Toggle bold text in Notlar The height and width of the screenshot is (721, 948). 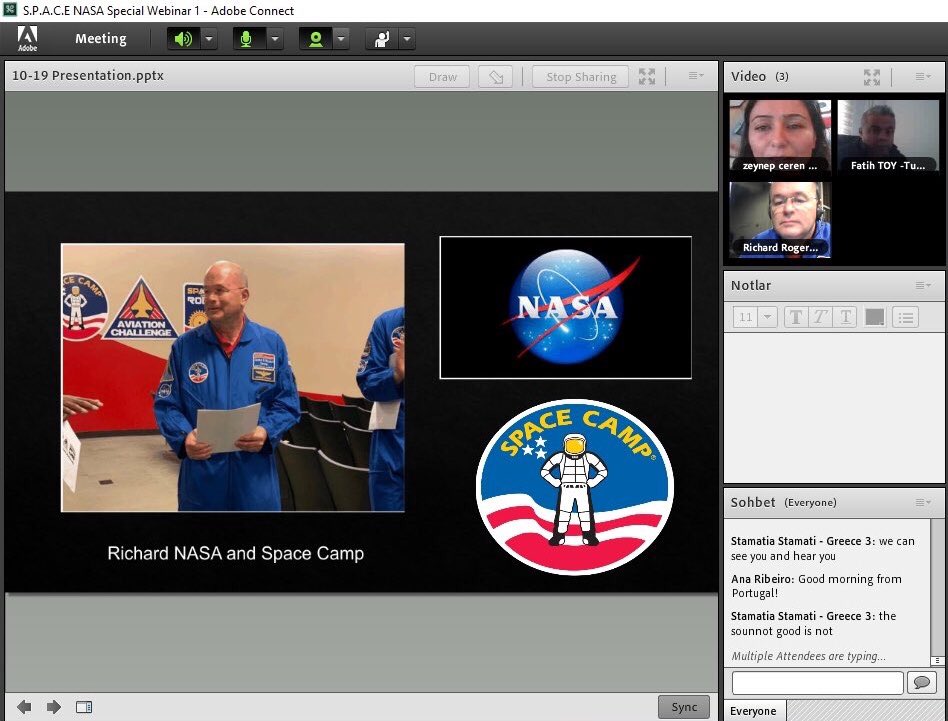(796, 317)
